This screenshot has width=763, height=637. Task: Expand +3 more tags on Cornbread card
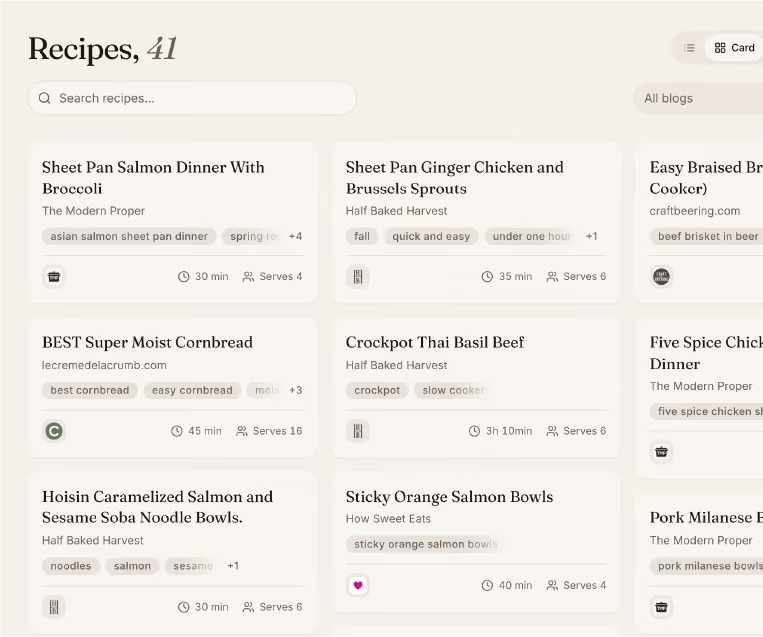point(295,390)
